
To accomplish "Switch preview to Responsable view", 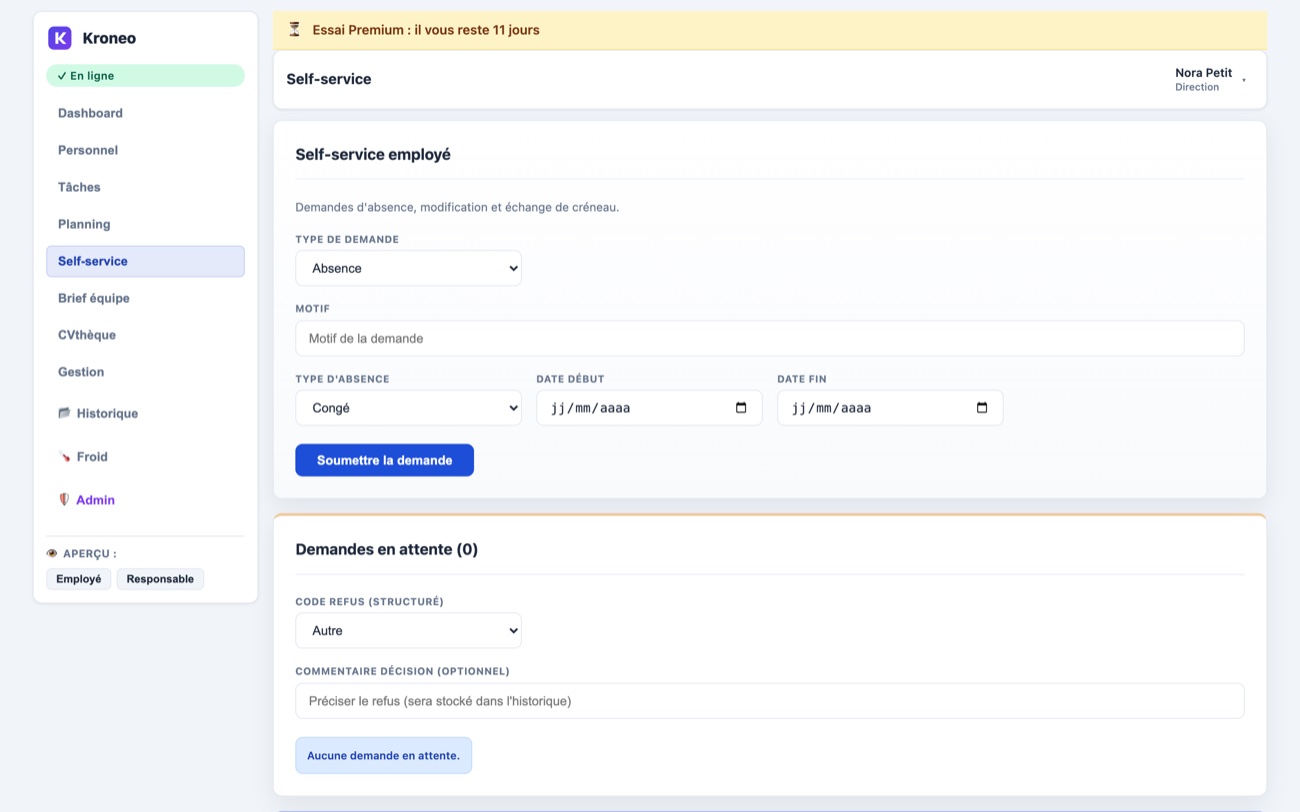I will [160, 579].
